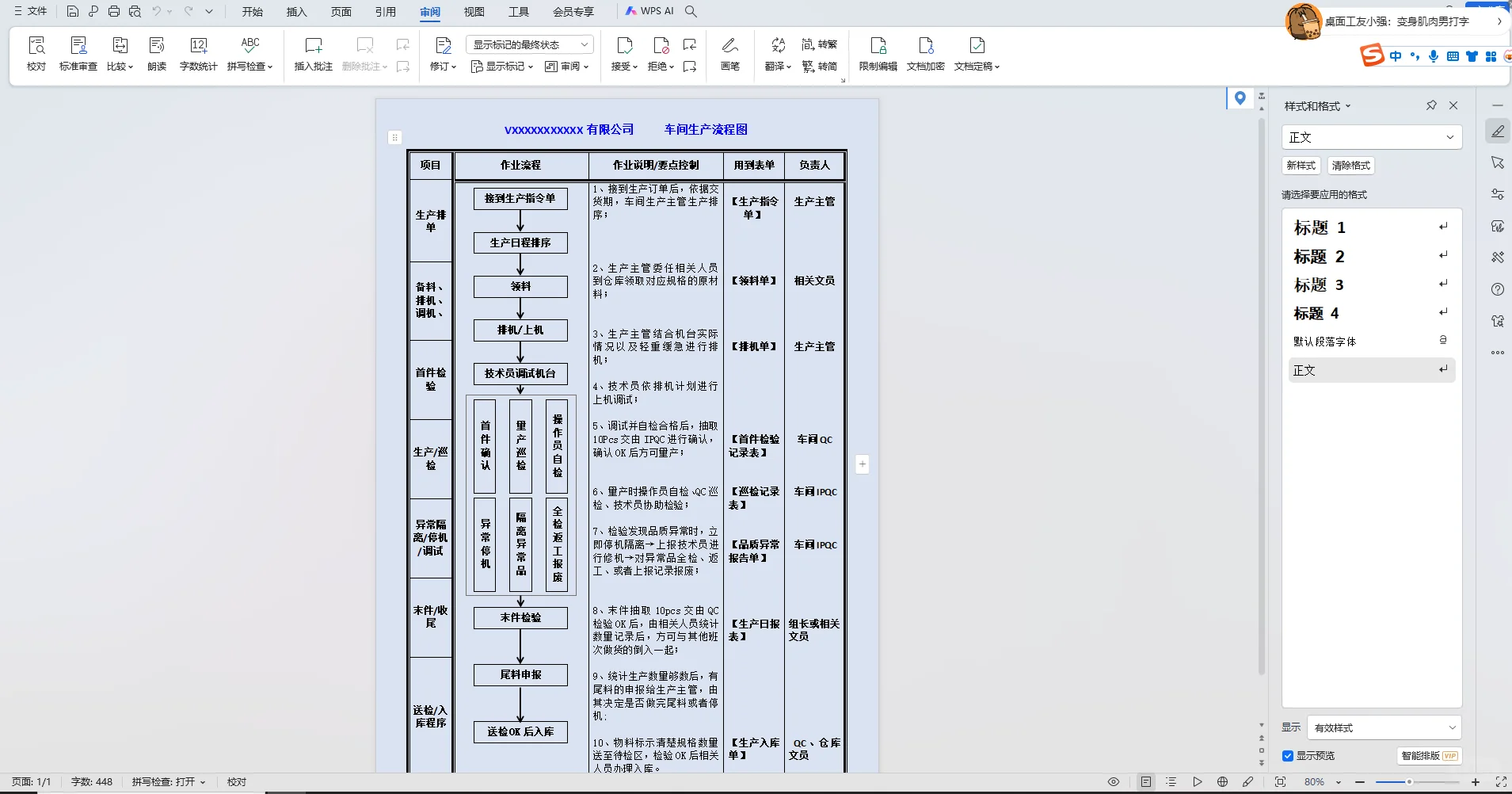Click the save icon in quick access bar
Image resolution: width=1512 pixels, height=794 pixels.
(x=73, y=11)
